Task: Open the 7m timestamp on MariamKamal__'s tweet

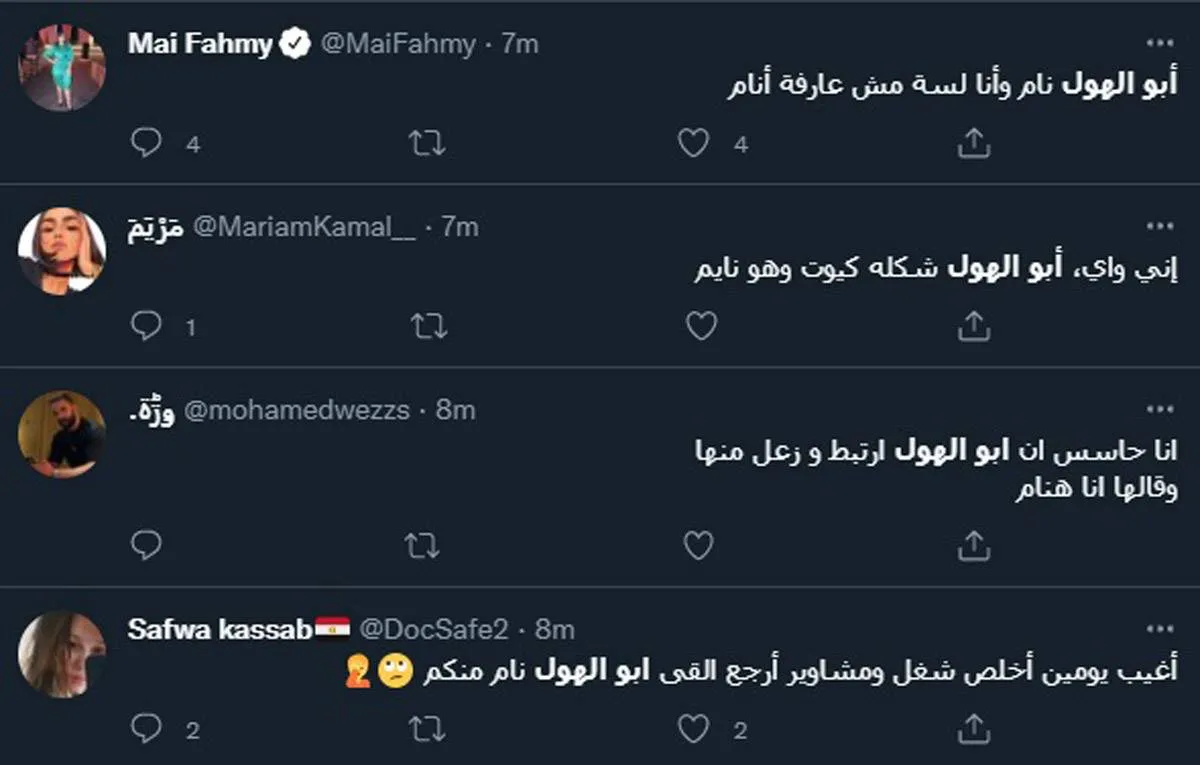Action: click(x=459, y=227)
